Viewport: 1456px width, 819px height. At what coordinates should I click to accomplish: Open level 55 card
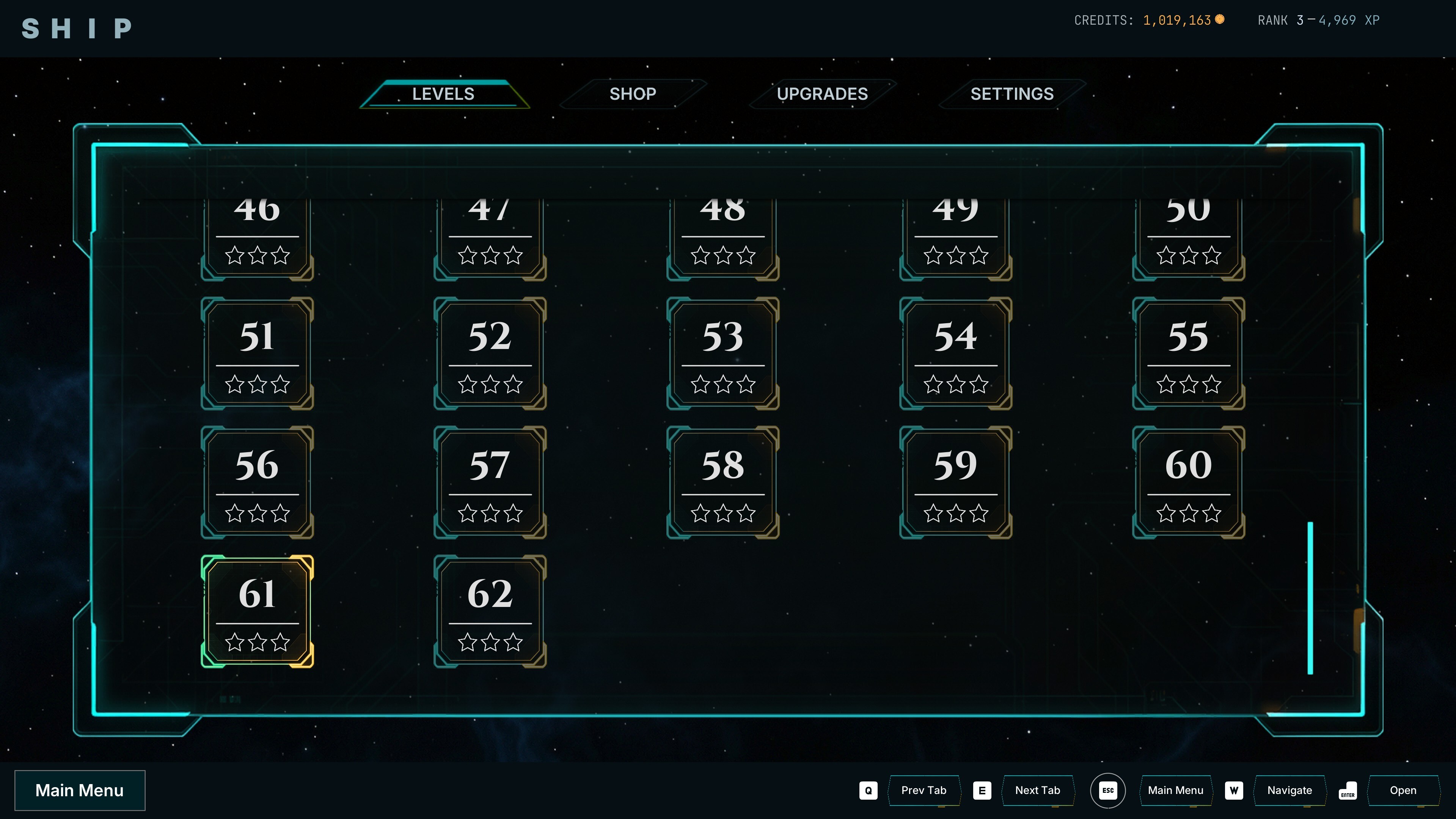pyautogui.click(x=1189, y=353)
